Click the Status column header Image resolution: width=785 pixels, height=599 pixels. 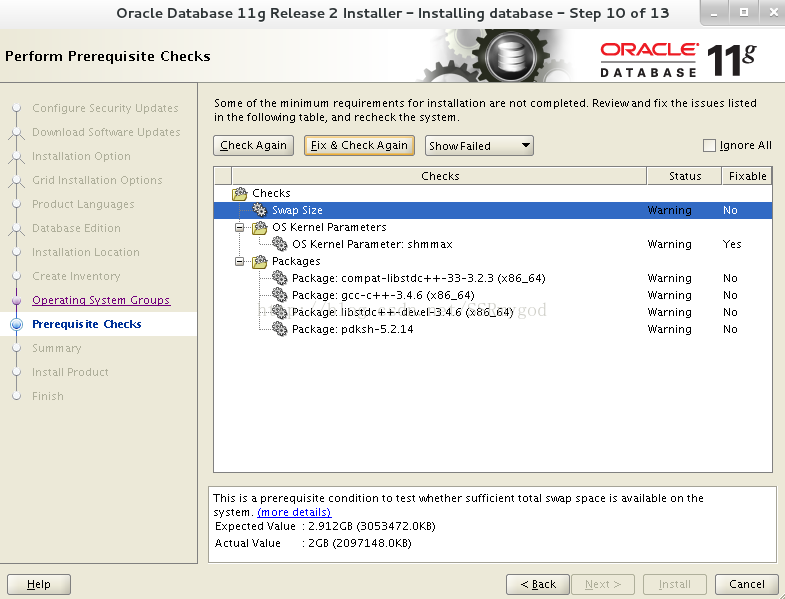coord(684,176)
